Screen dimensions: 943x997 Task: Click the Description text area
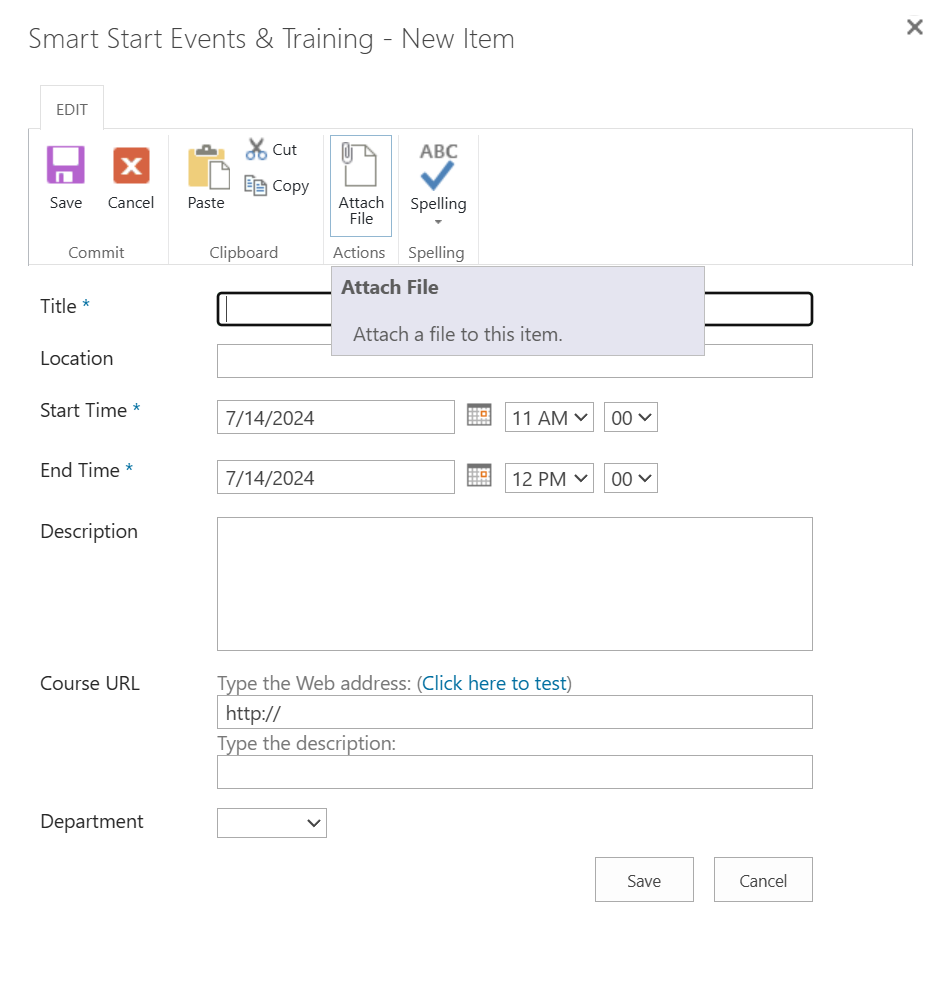pyautogui.click(x=514, y=583)
